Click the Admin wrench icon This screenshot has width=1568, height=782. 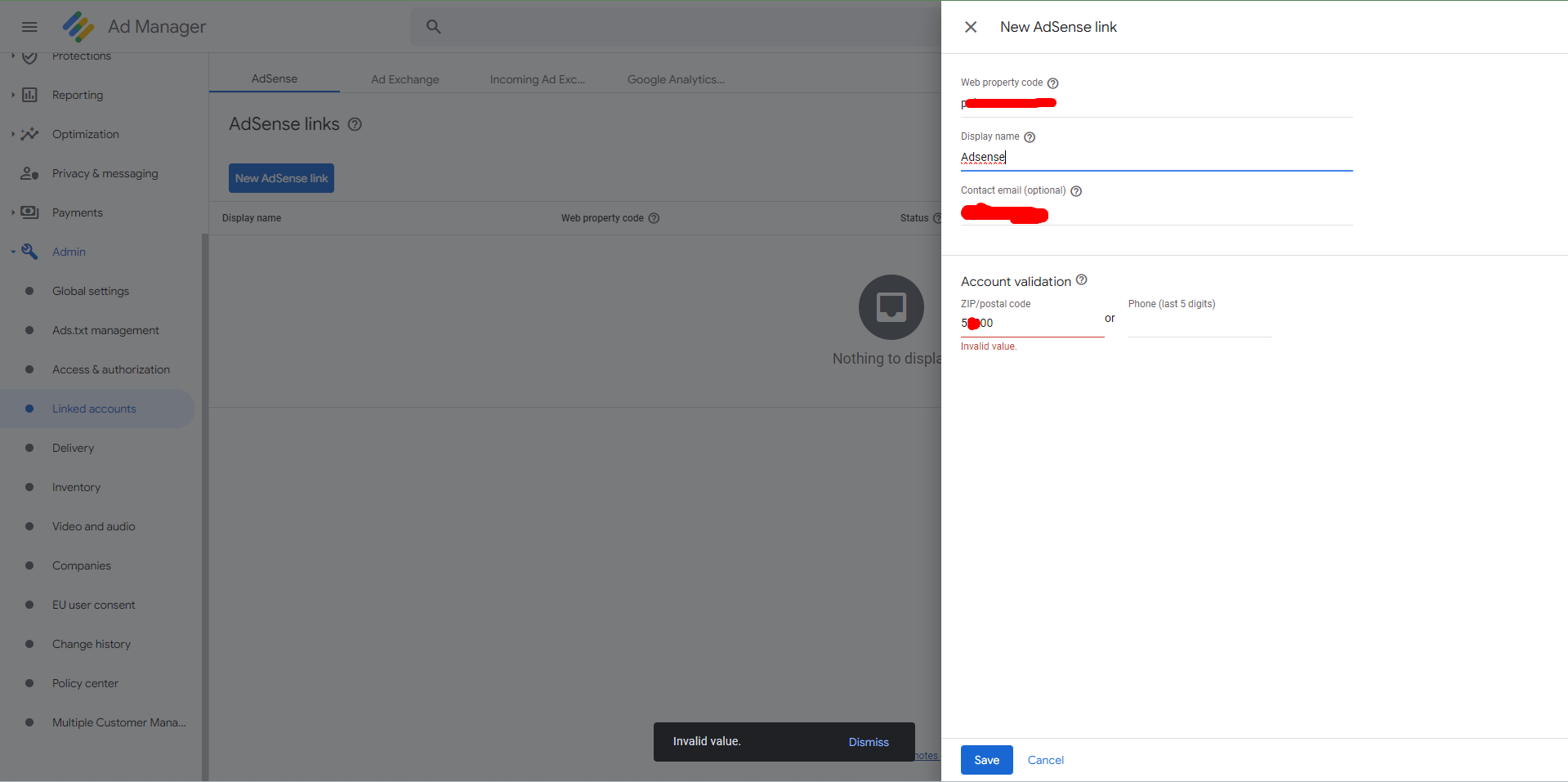tap(29, 252)
